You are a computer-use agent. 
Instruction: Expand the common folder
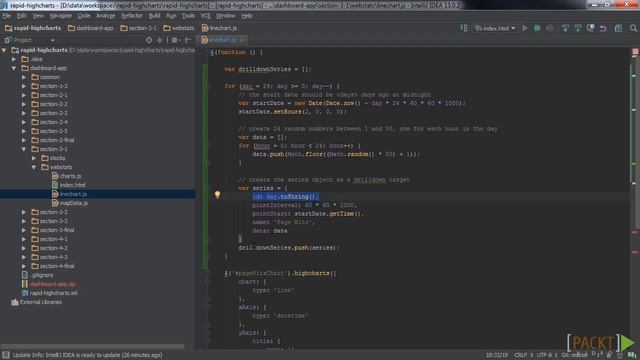[24, 77]
